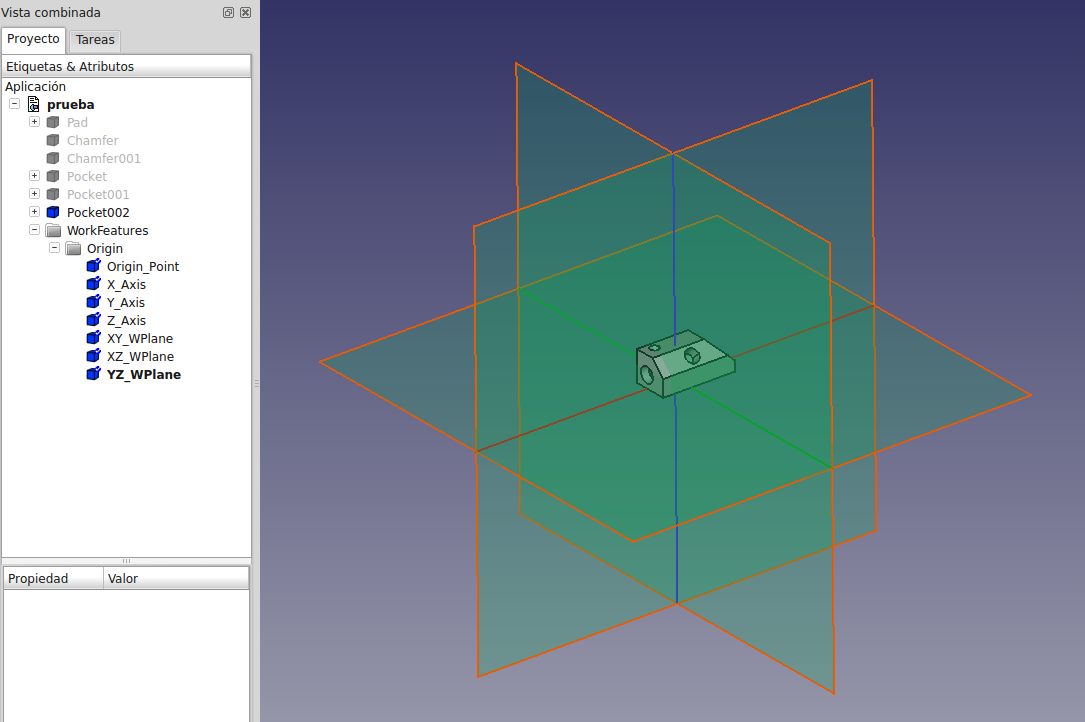This screenshot has width=1085, height=722.
Task: Undock the Vista combinada panel
Action: click(x=228, y=12)
